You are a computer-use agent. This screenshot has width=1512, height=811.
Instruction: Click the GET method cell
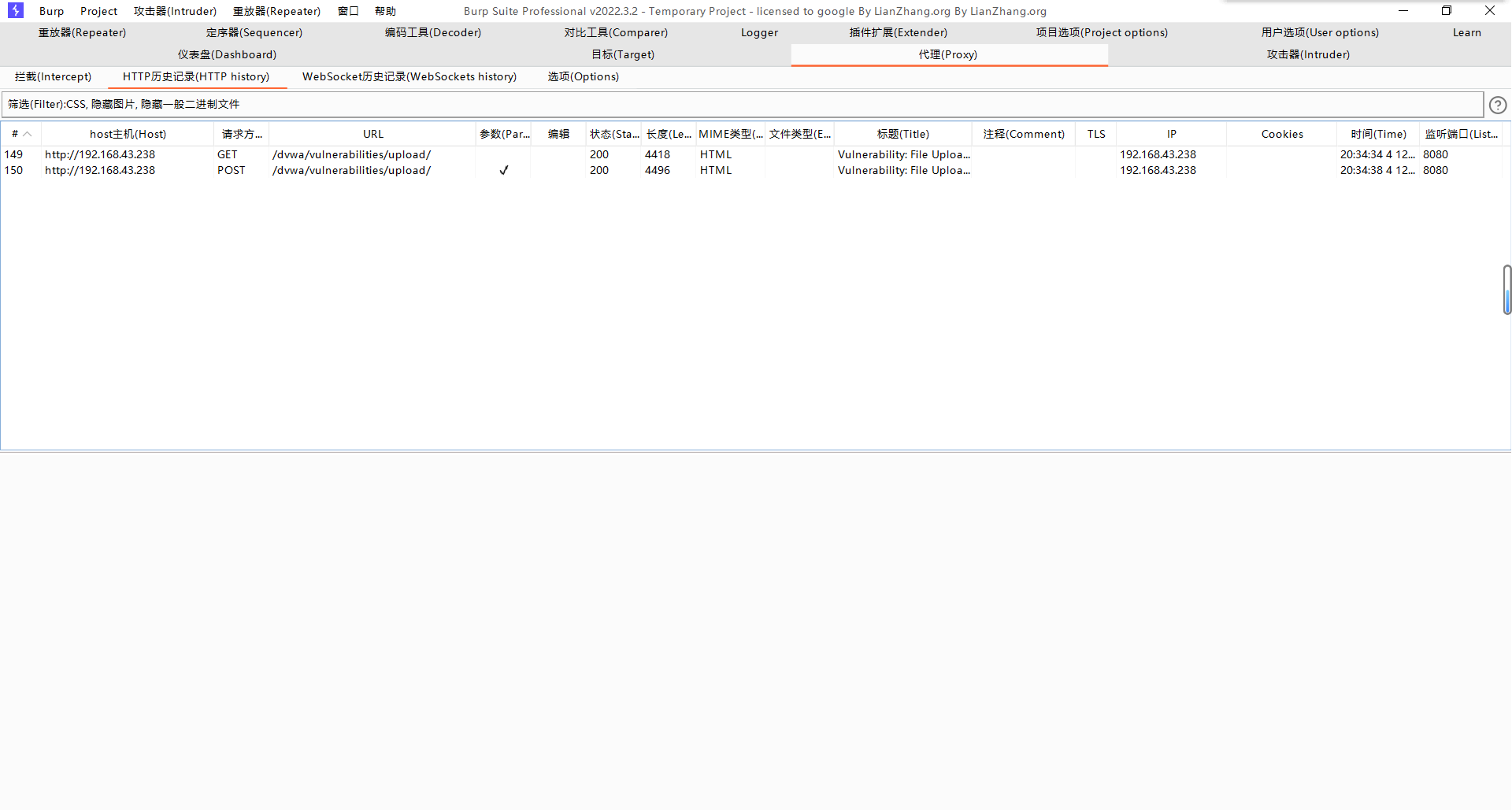(228, 154)
